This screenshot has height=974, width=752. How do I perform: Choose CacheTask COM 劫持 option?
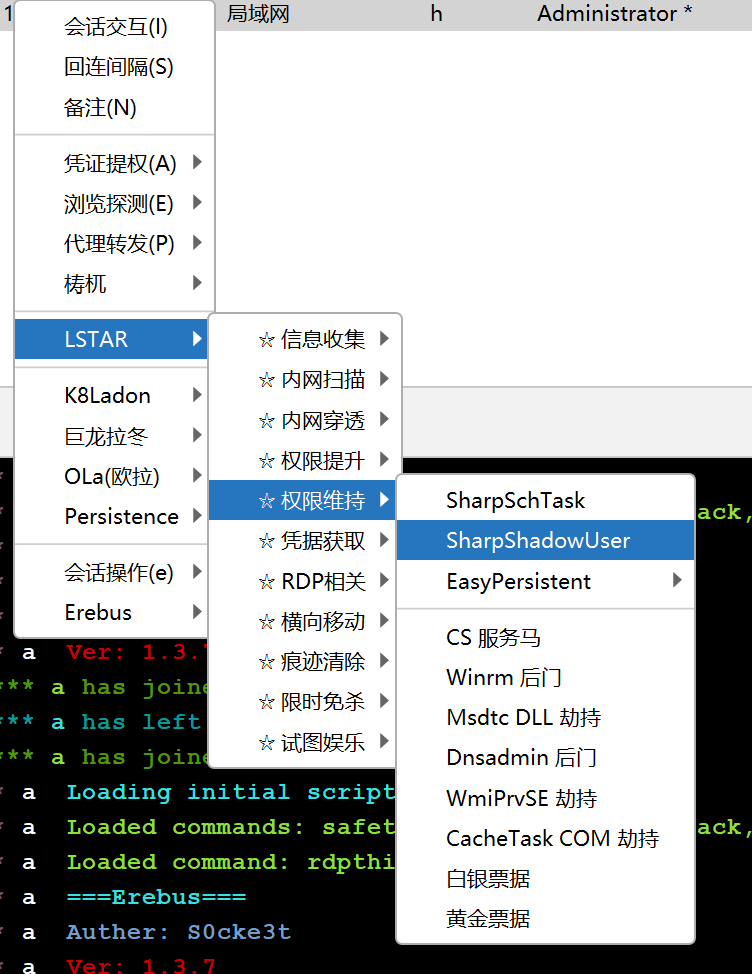coord(545,839)
